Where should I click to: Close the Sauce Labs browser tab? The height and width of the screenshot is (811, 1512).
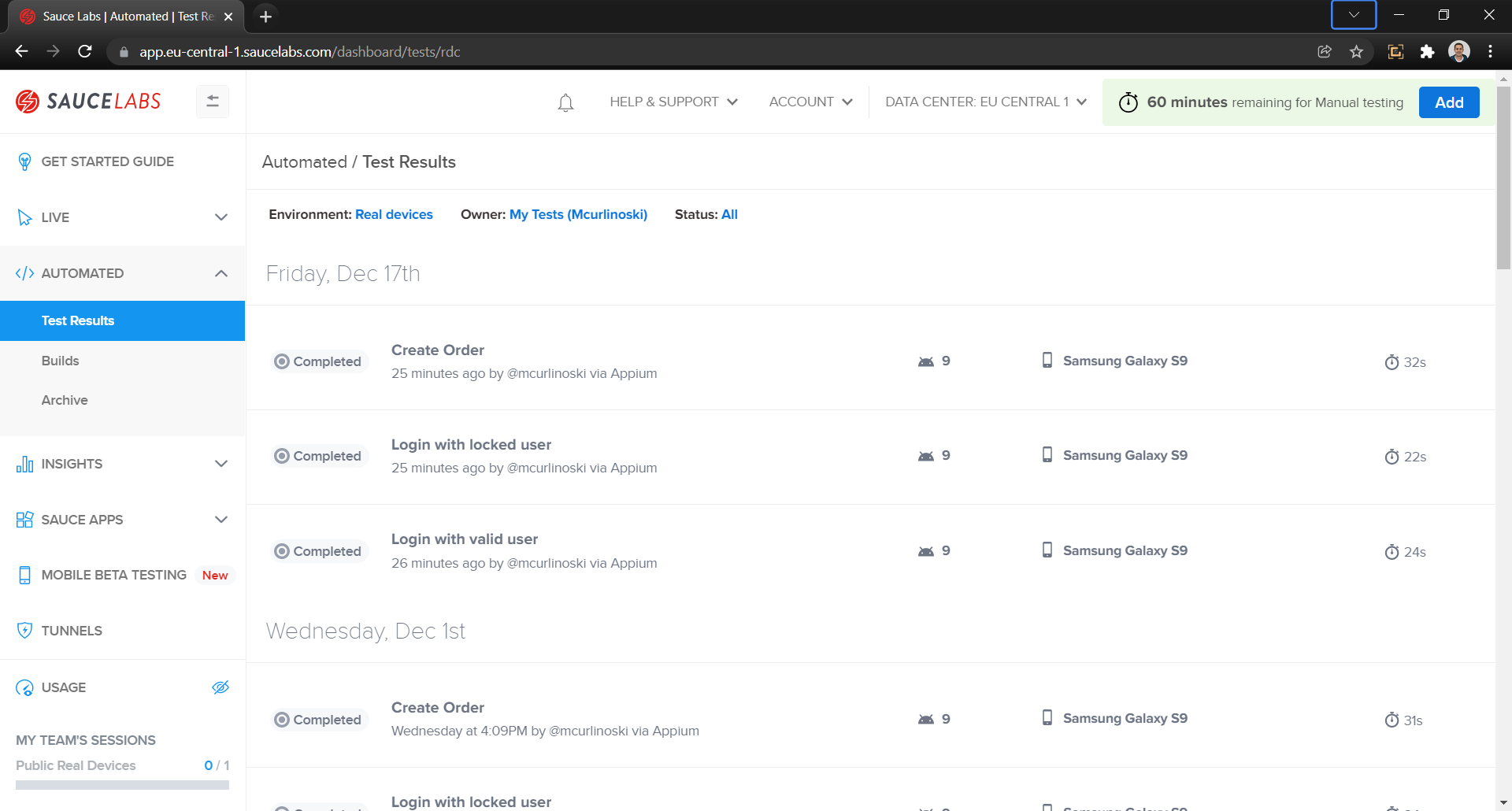(x=228, y=17)
